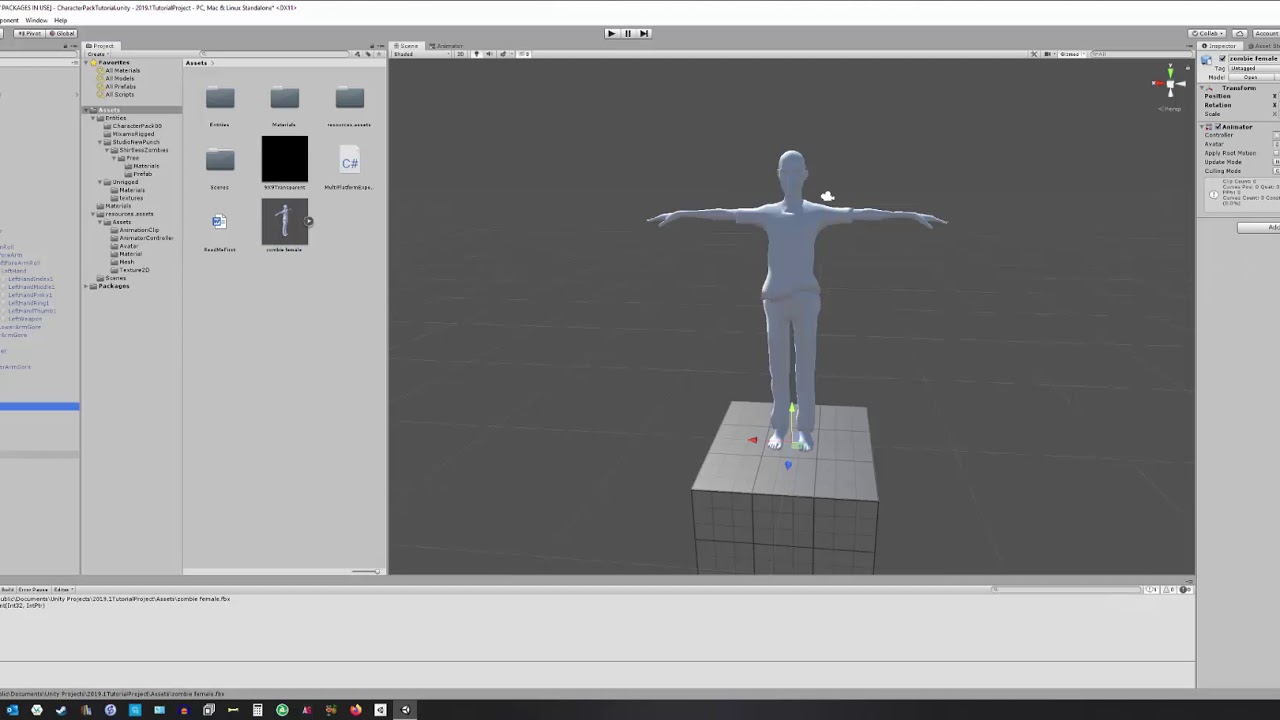Select the Inspector tab
Image resolution: width=1280 pixels, height=720 pixels.
(1221, 46)
